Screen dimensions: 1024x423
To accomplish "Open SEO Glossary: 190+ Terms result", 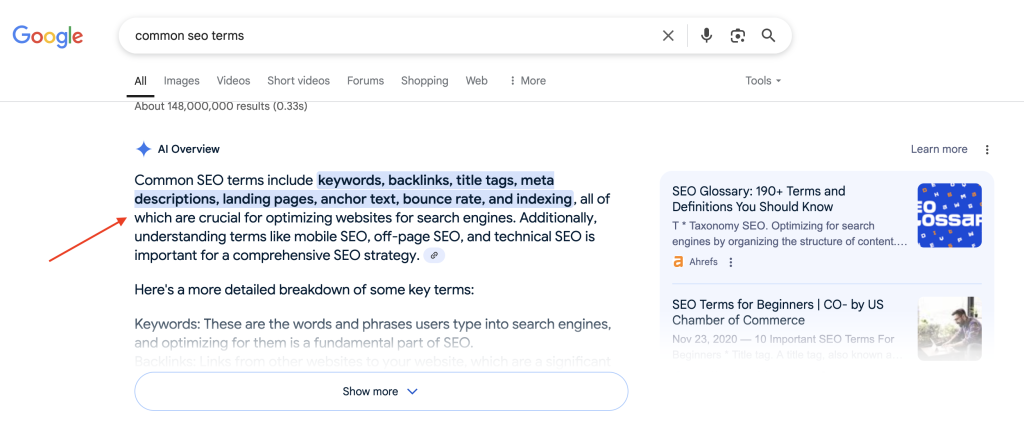I will [758, 199].
